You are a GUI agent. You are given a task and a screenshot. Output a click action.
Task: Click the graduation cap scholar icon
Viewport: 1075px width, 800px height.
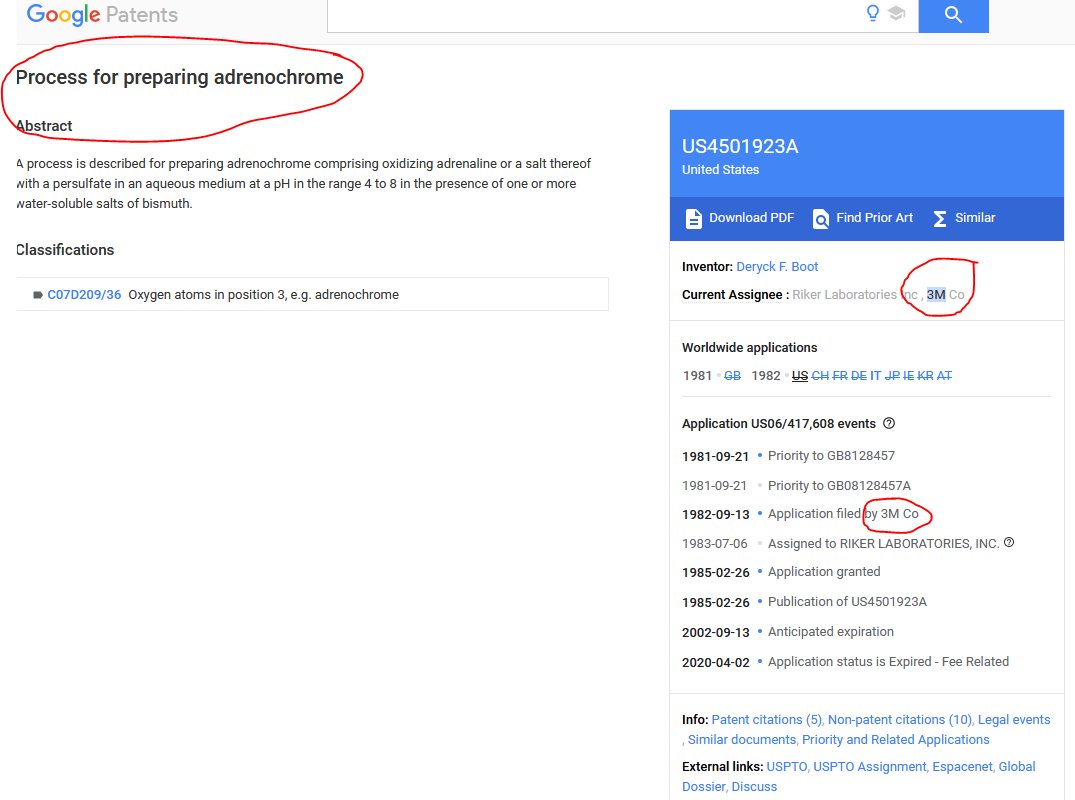[x=897, y=13]
